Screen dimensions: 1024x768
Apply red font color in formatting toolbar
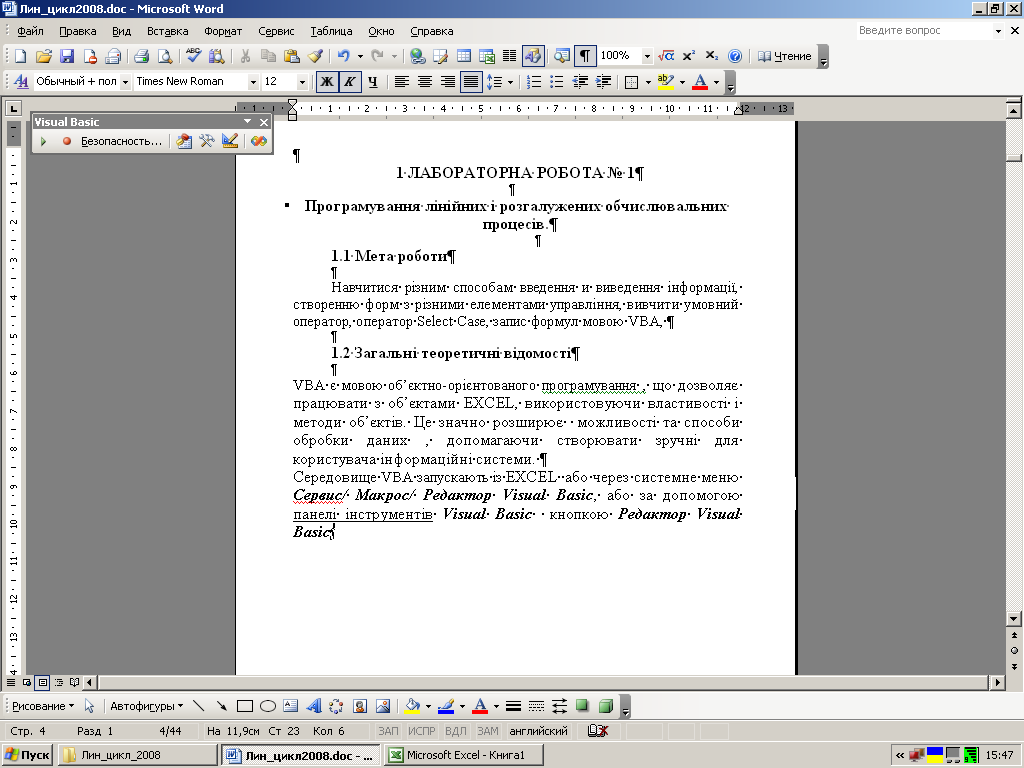[700, 82]
